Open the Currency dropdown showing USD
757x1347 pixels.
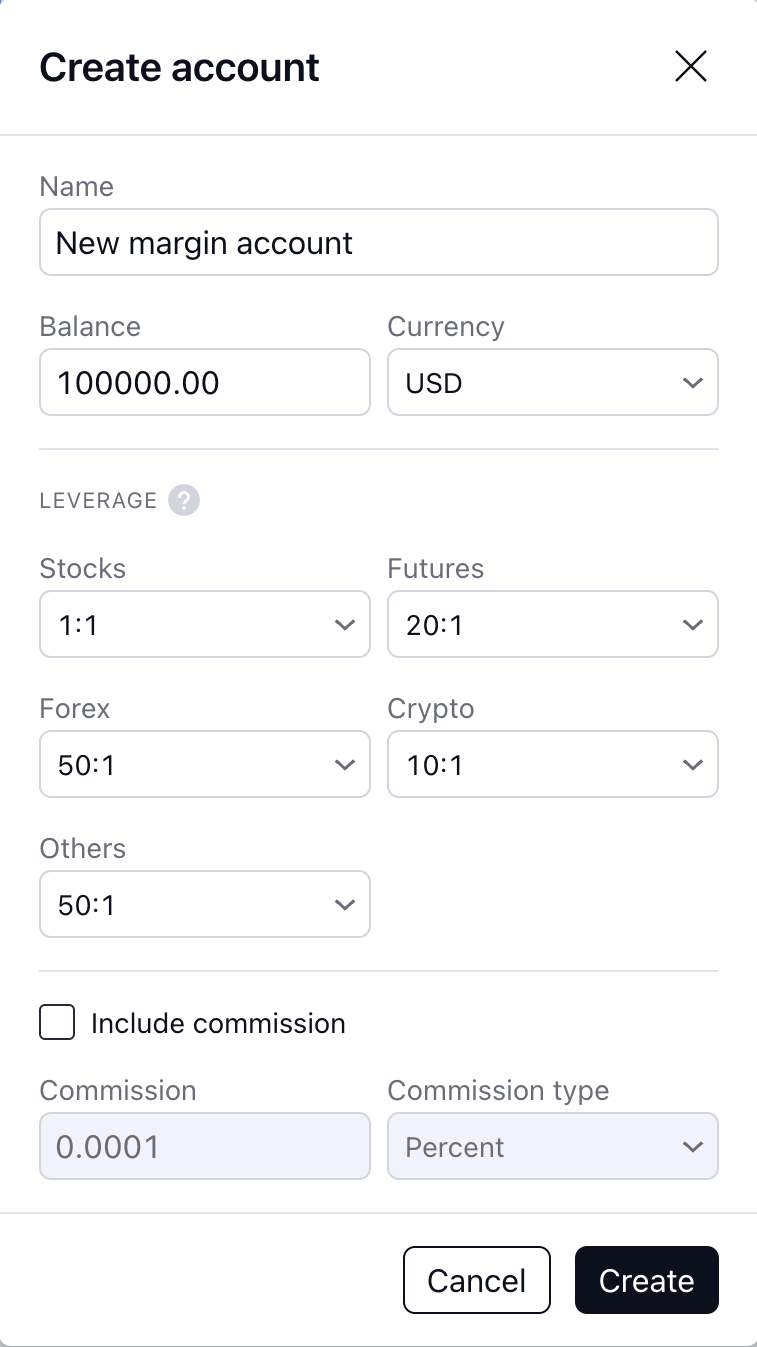click(552, 382)
